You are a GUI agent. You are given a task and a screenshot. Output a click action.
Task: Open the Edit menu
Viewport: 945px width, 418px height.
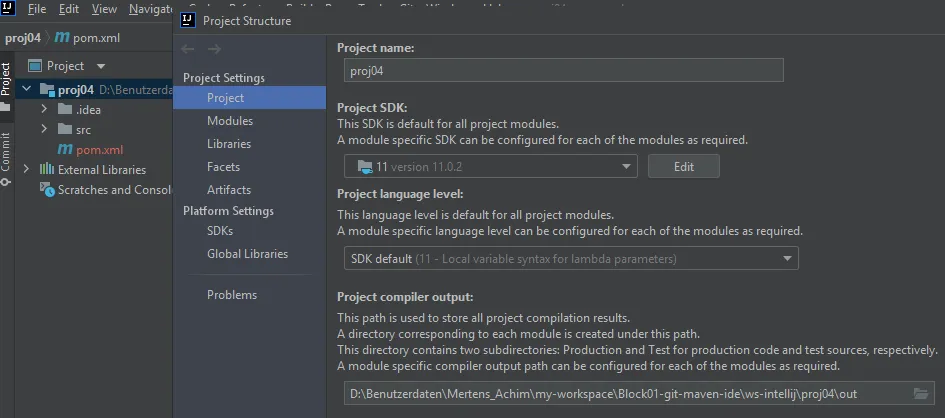[x=69, y=10]
